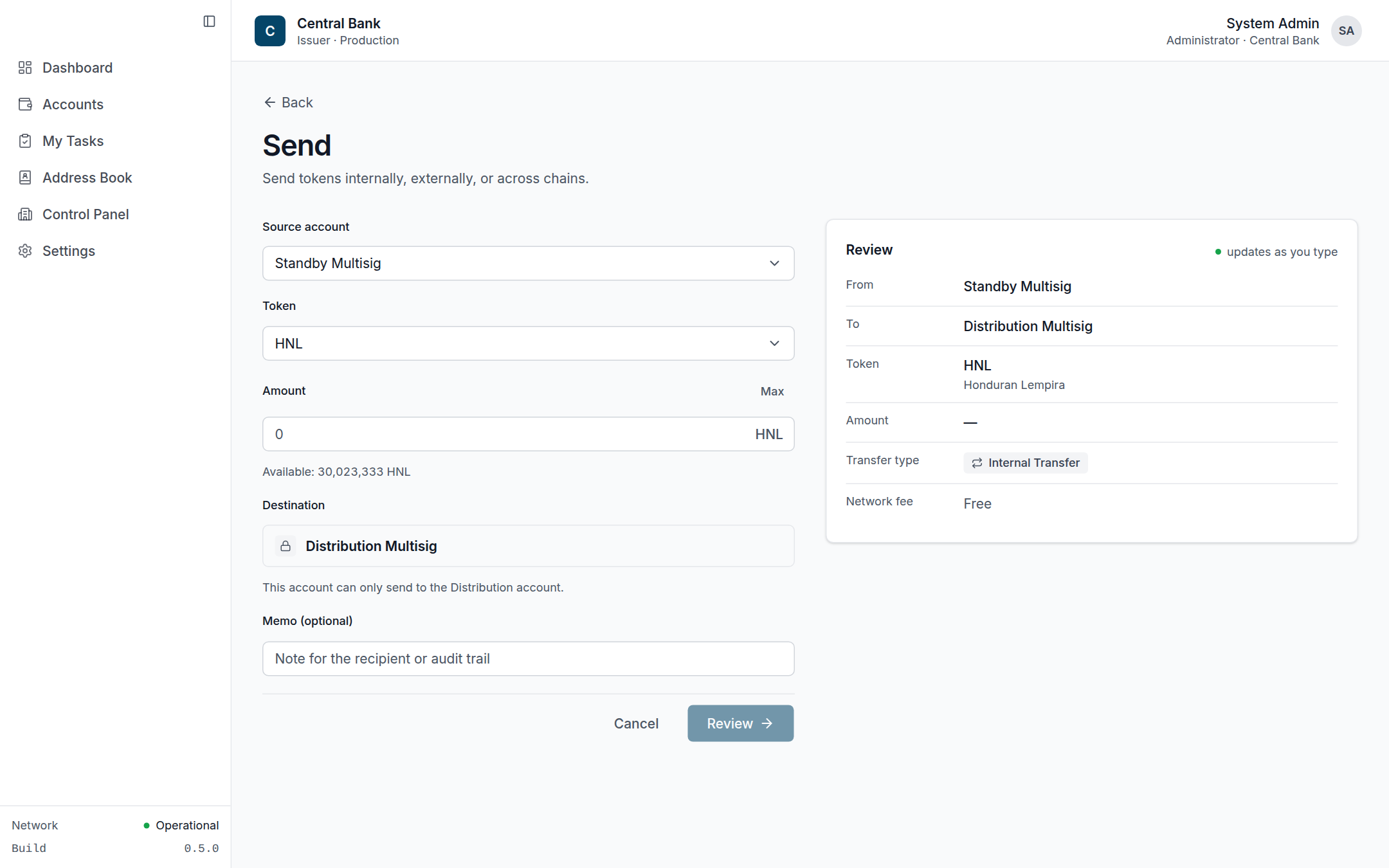Click the Build version 0.5.0
This screenshot has height=868, width=1389.
pyautogui.click(x=201, y=848)
